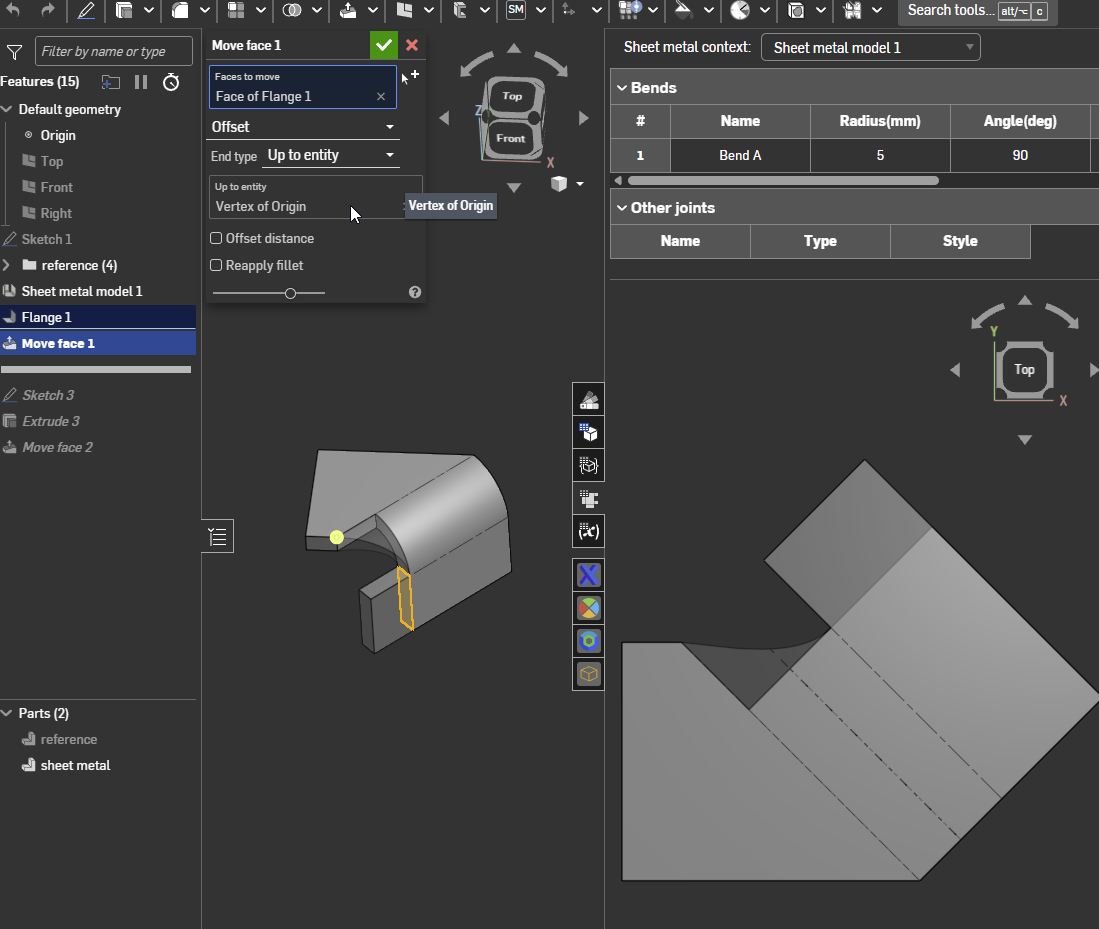Open the appearance panel swatch icon
The width and height of the screenshot is (1099, 929).
pos(589,400)
